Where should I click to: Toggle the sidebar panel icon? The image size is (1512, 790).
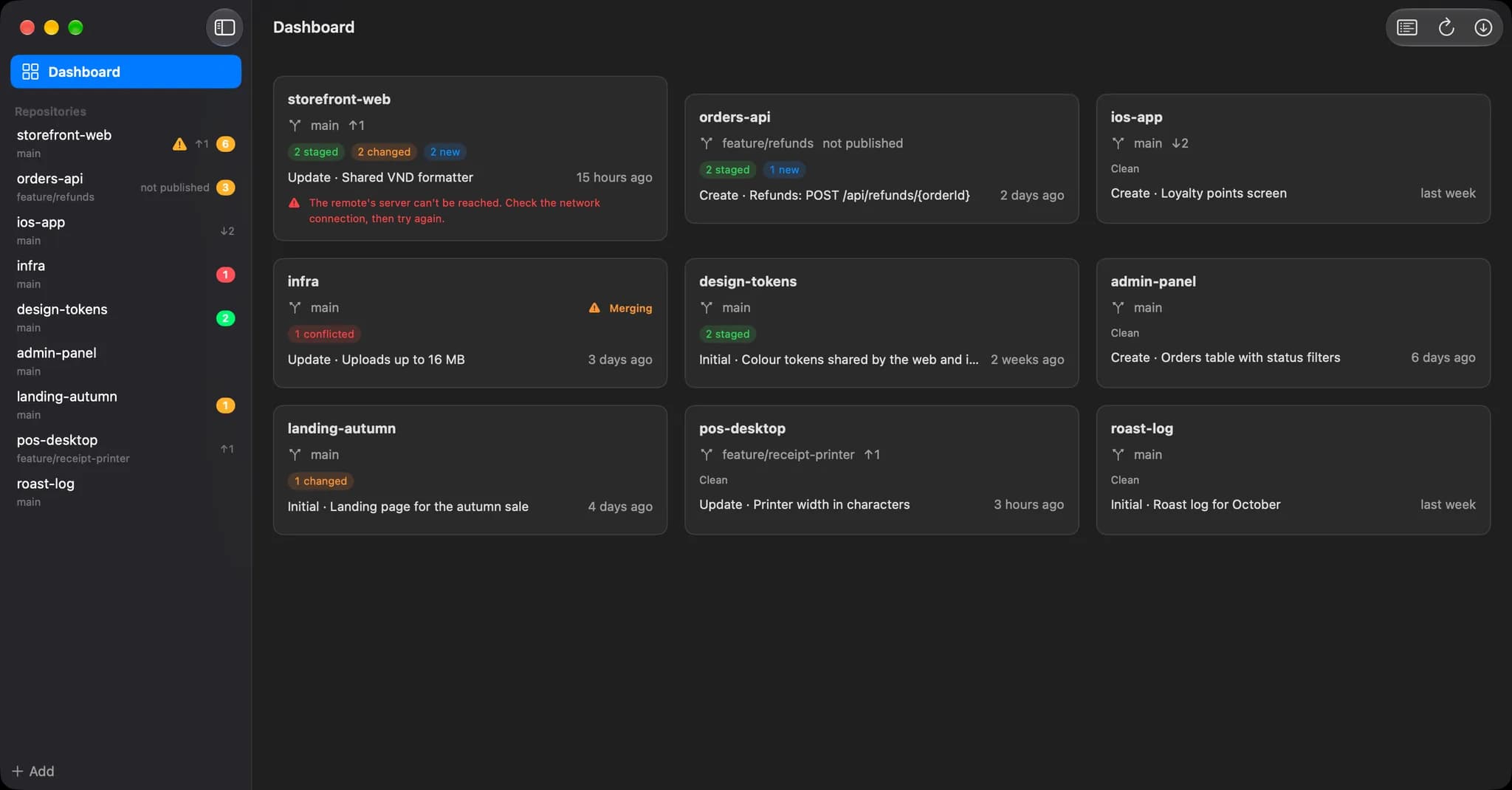tap(224, 27)
